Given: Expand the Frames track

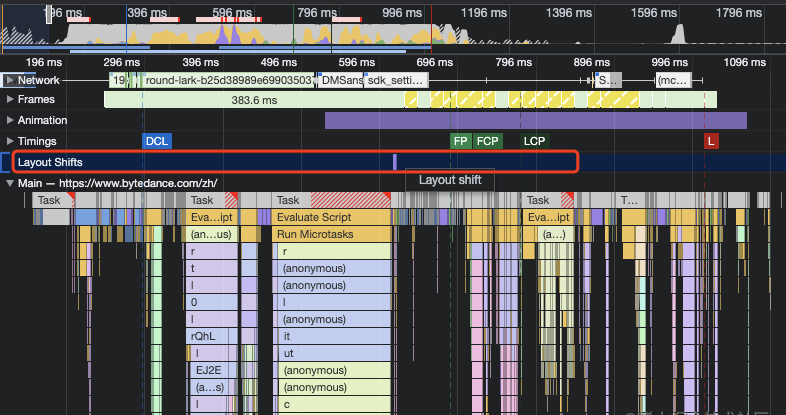Looking at the screenshot, I should 10,99.
